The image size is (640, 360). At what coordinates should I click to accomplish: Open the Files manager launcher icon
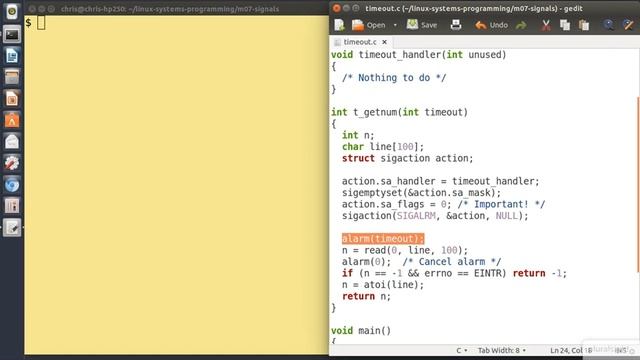point(12,77)
